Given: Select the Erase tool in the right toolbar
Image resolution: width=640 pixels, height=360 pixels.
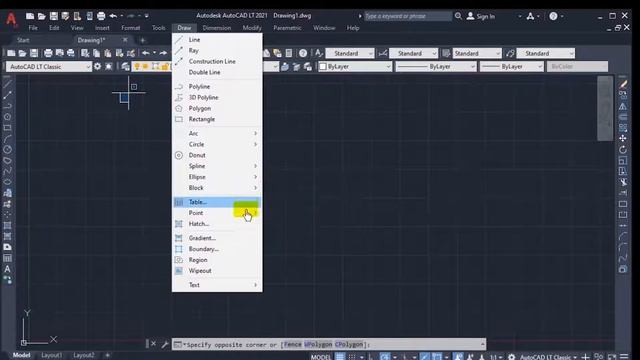Looking at the screenshot, I should tap(623, 84).
